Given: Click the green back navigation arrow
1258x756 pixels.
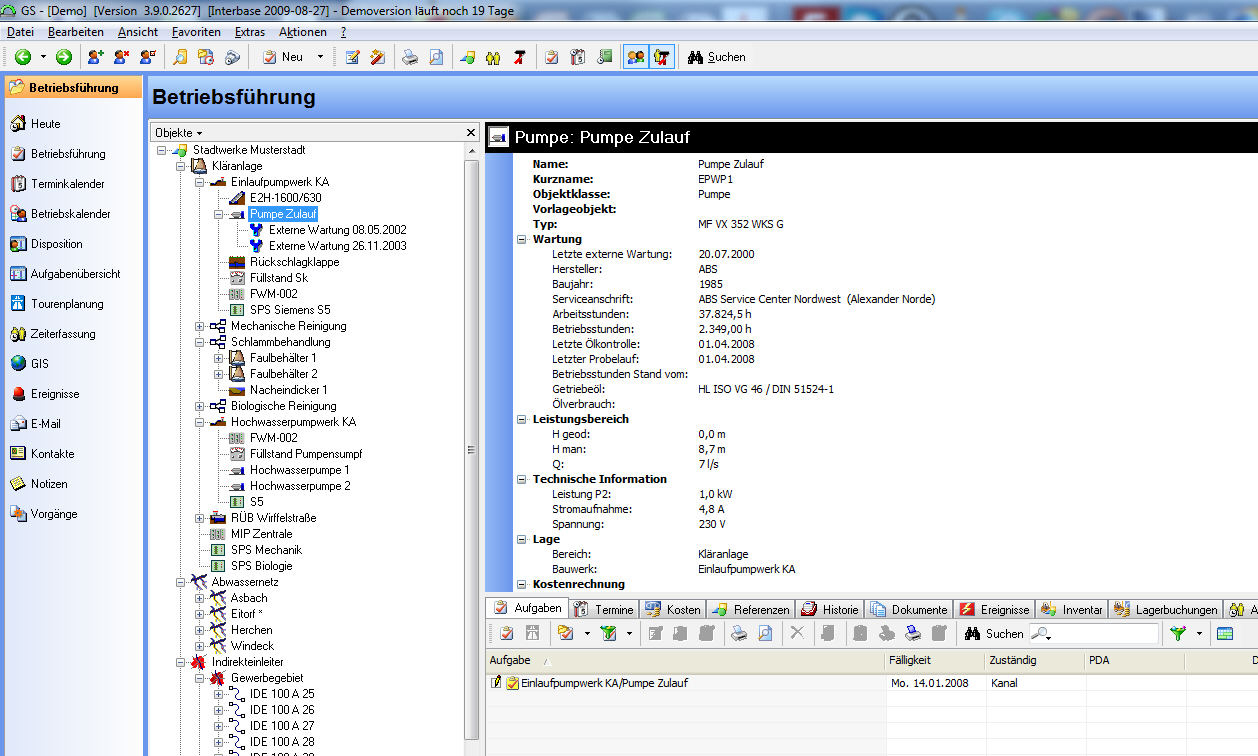Looking at the screenshot, I should (x=22, y=57).
